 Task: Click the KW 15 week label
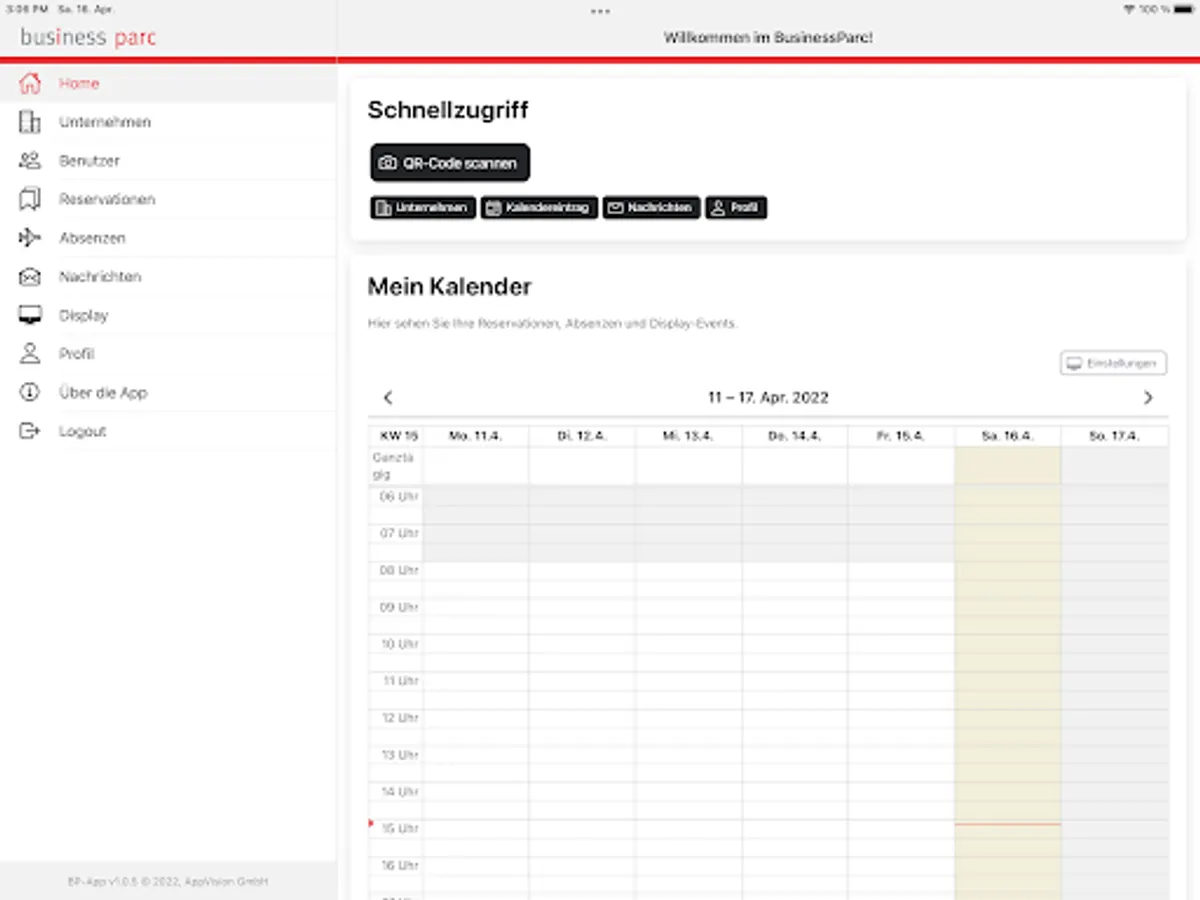pyautogui.click(x=398, y=437)
